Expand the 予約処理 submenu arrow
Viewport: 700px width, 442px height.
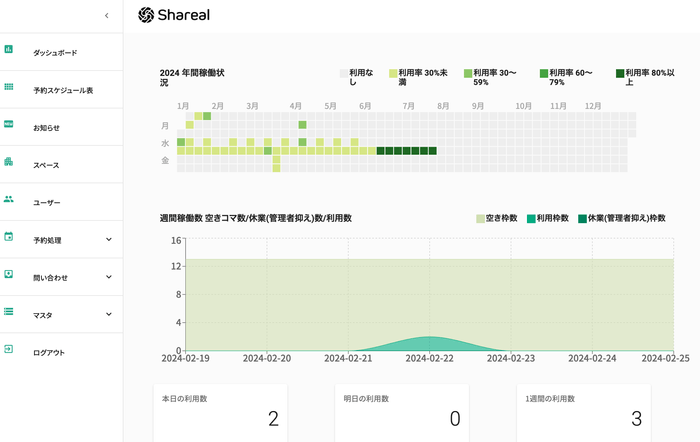pyautogui.click(x=108, y=240)
